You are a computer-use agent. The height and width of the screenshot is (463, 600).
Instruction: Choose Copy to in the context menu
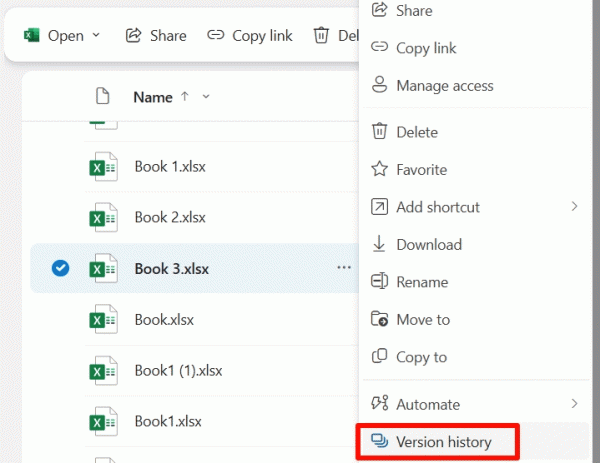(x=421, y=357)
